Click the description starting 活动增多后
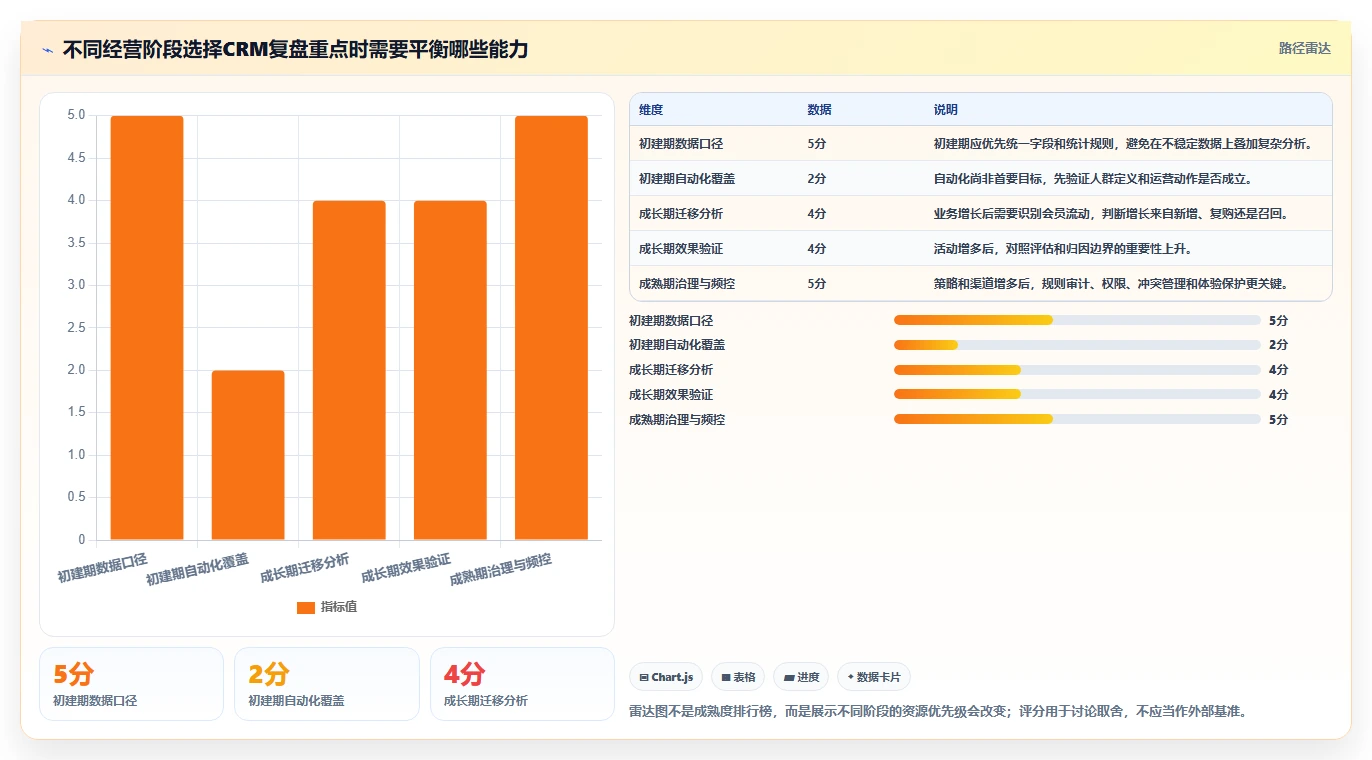The height and width of the screenshot is (760, 1372). coord(1063,249)
